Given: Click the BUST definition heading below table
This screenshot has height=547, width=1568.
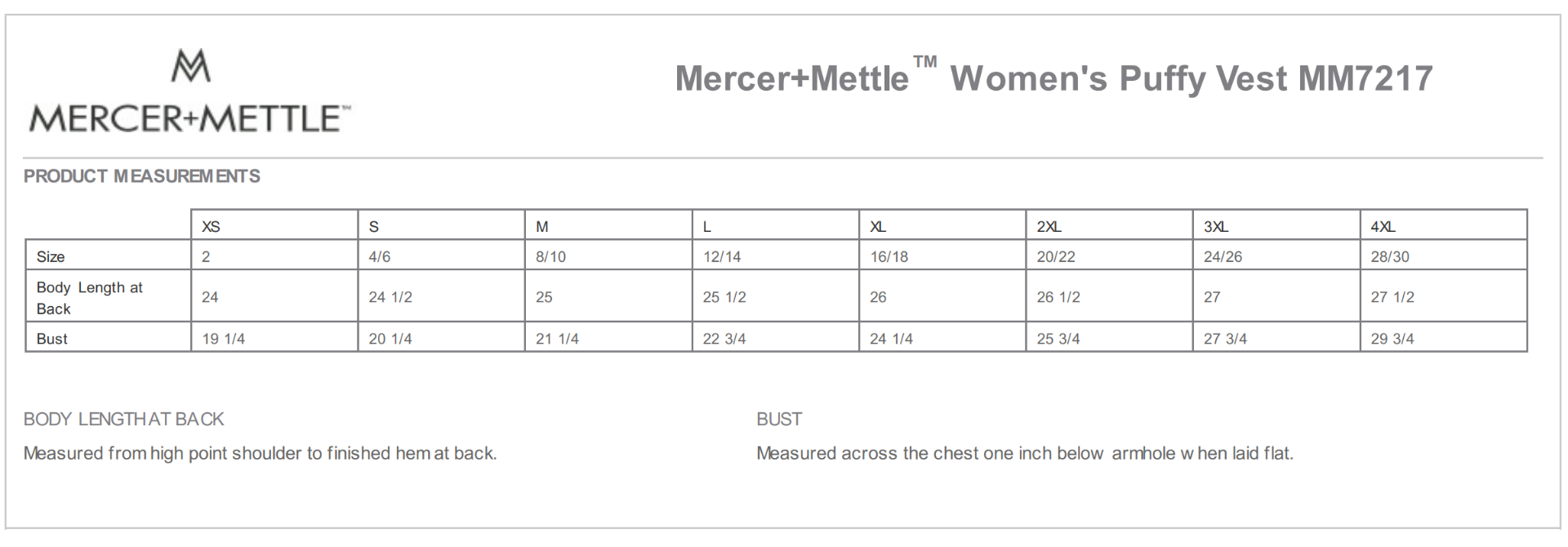Looking at the screenshot, I should [779, 420].
